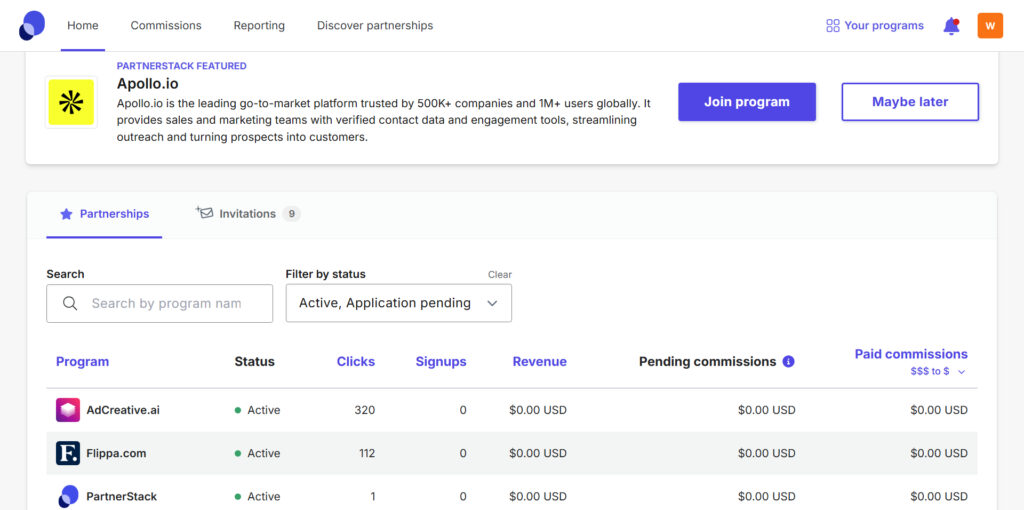The height and width of the screenshot is (510, 1024).
Task: Click the Partnerships star icon
Action: click(x=66, y=214)
